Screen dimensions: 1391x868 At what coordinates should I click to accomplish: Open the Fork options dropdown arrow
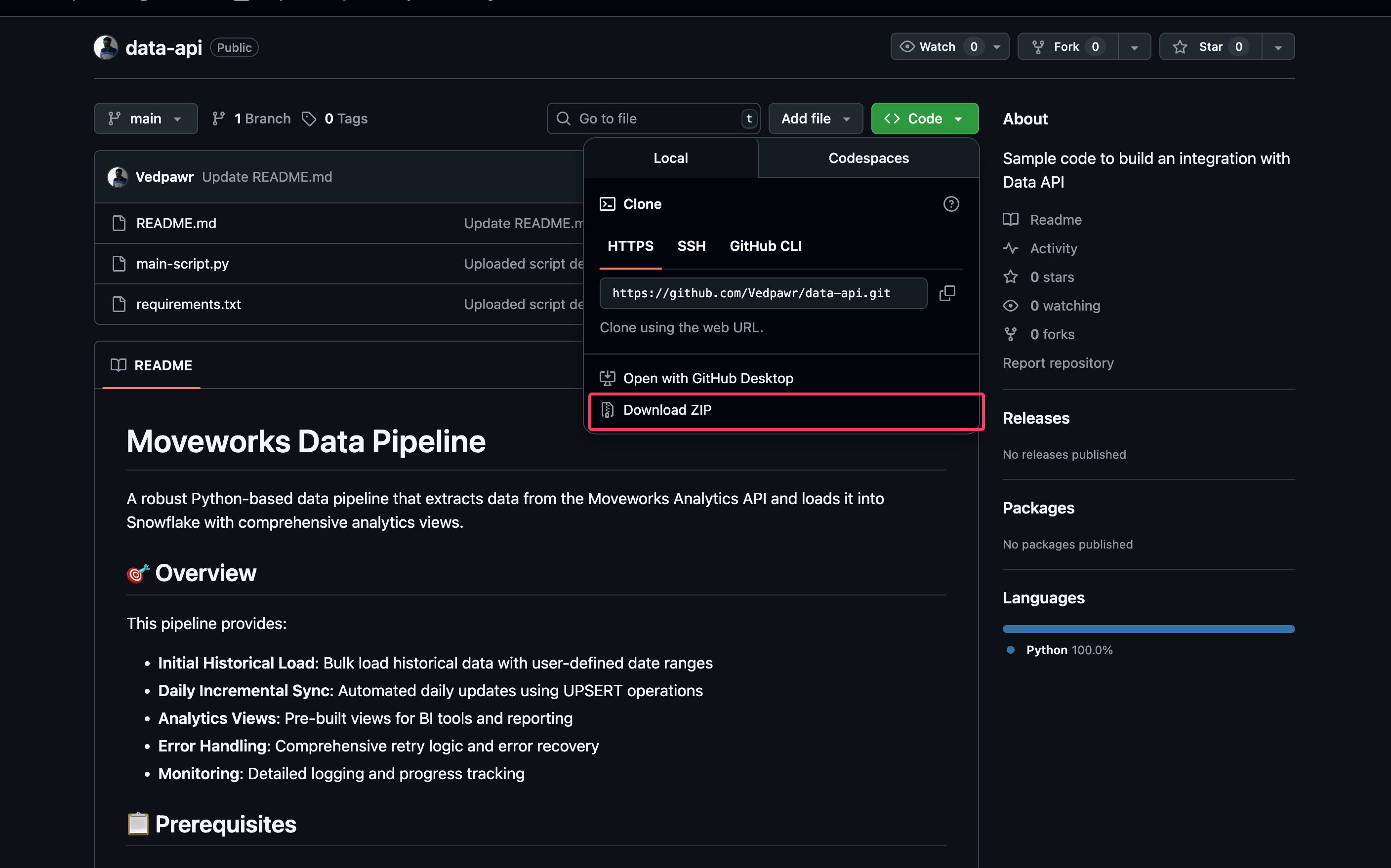1134,47
